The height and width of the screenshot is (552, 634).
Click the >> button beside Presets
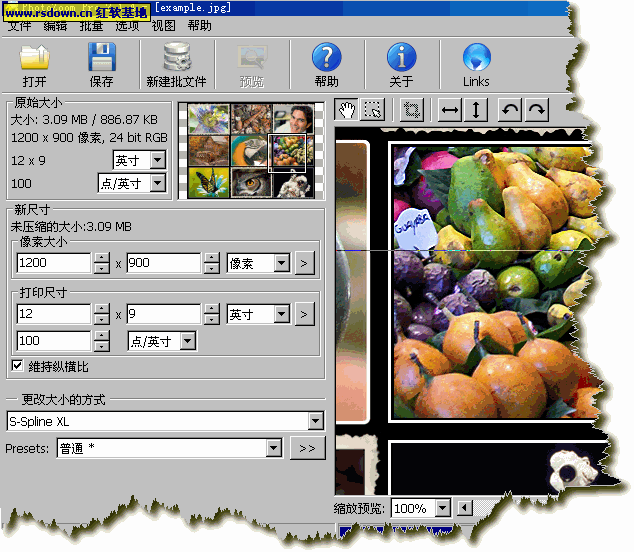307,449
